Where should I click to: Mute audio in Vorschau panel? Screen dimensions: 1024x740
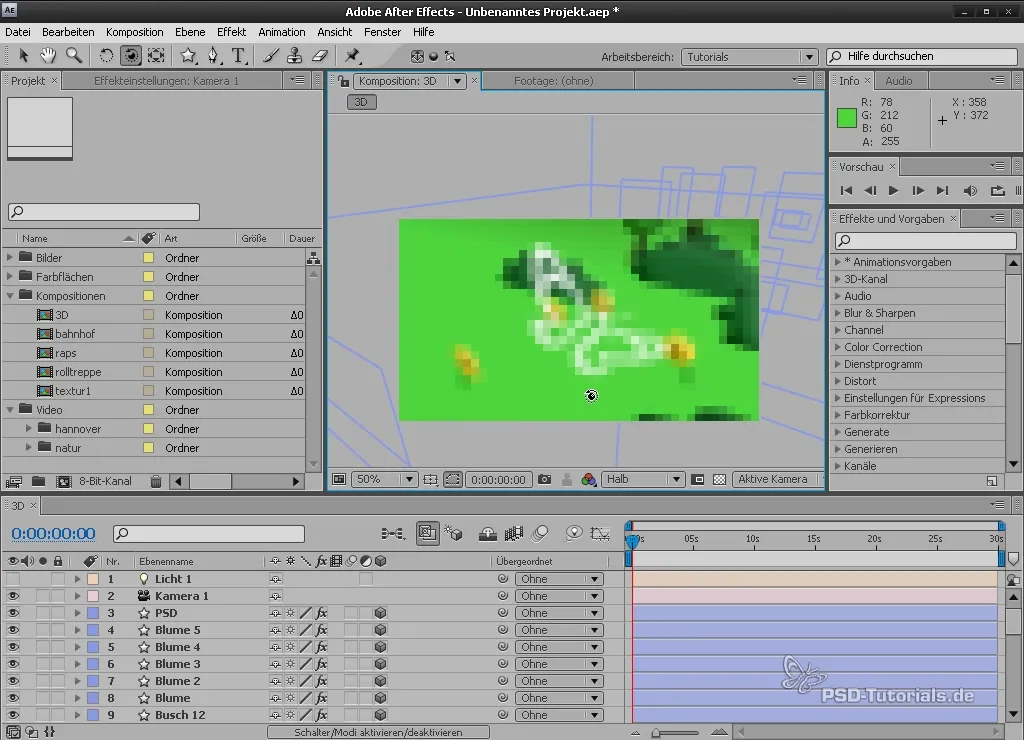tap(970, 191)
